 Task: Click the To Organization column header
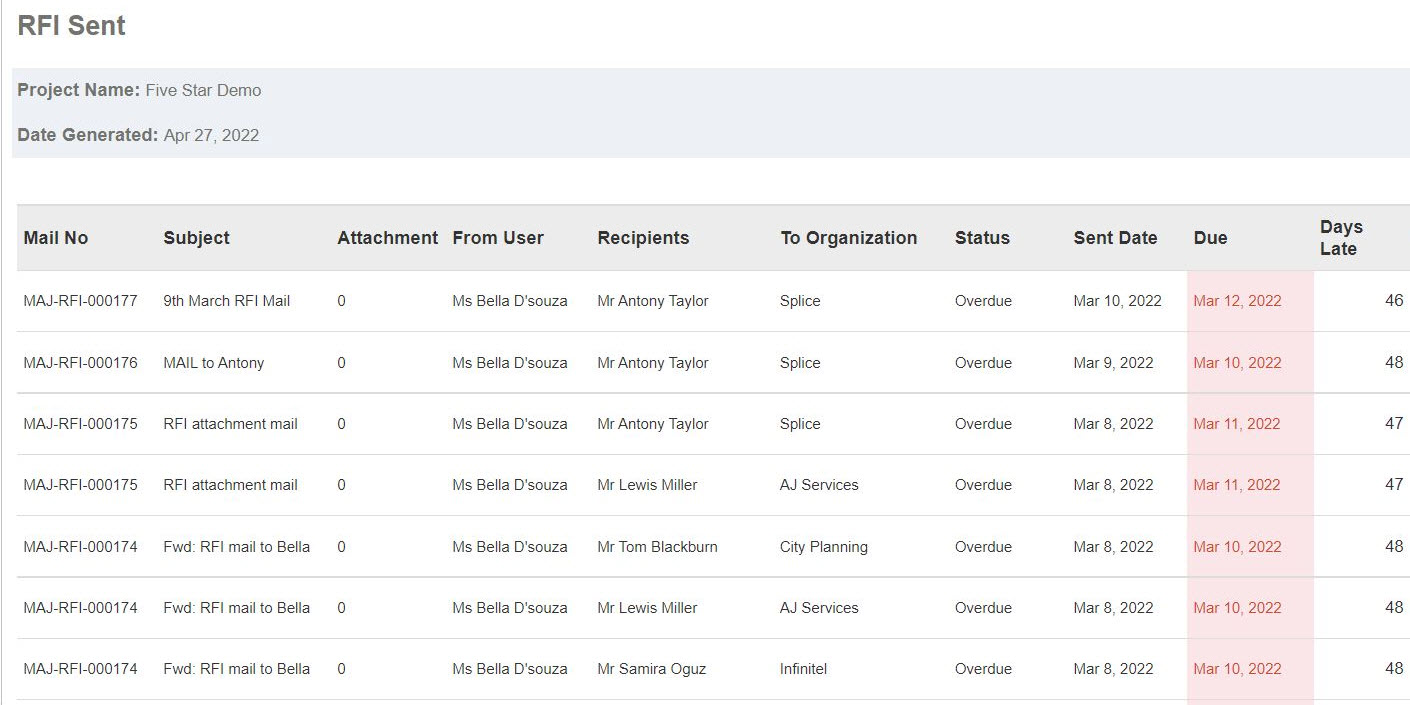[849, 238]
